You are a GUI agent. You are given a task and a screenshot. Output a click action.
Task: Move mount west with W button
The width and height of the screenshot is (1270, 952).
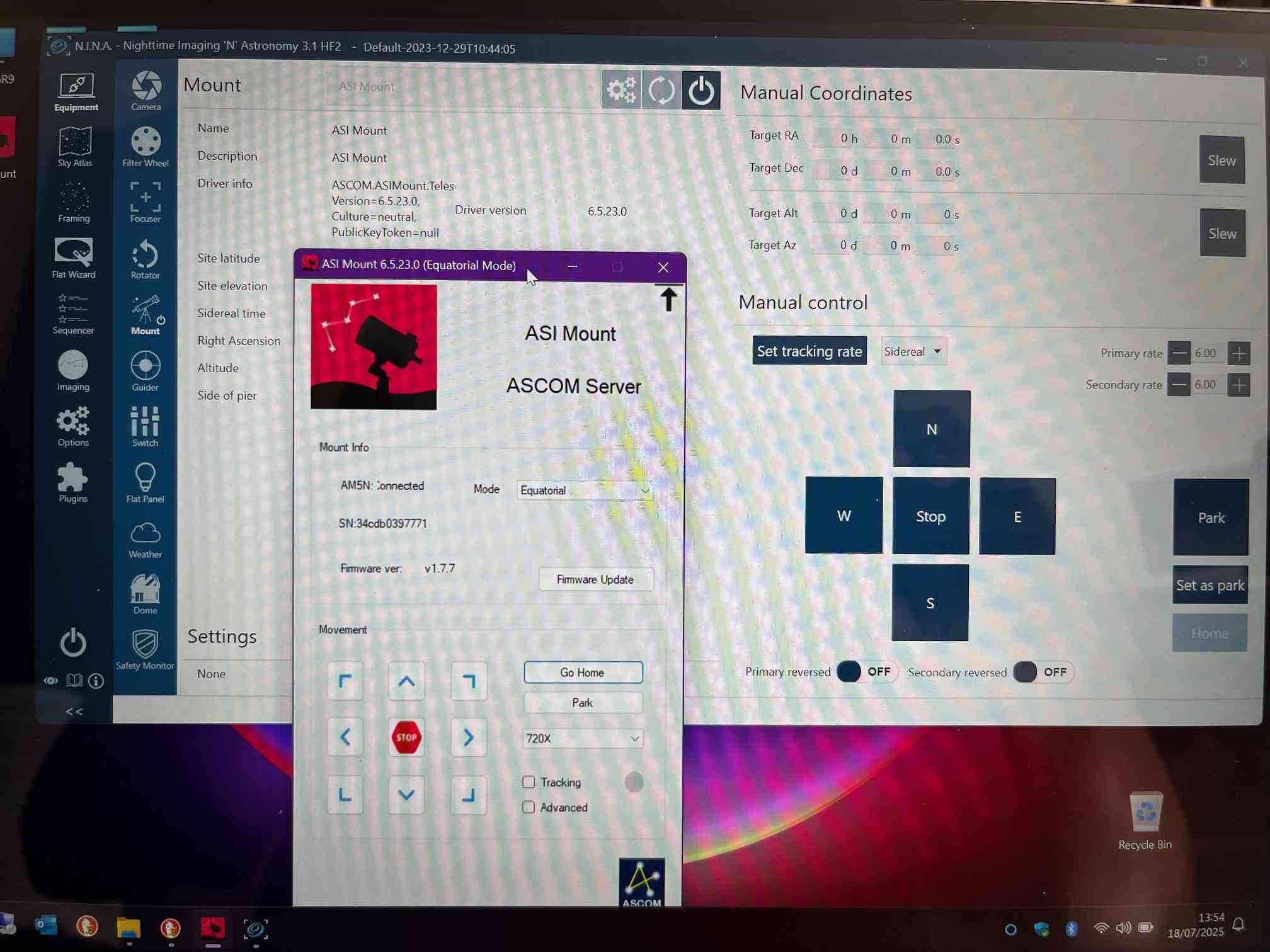tap(844, 516)
